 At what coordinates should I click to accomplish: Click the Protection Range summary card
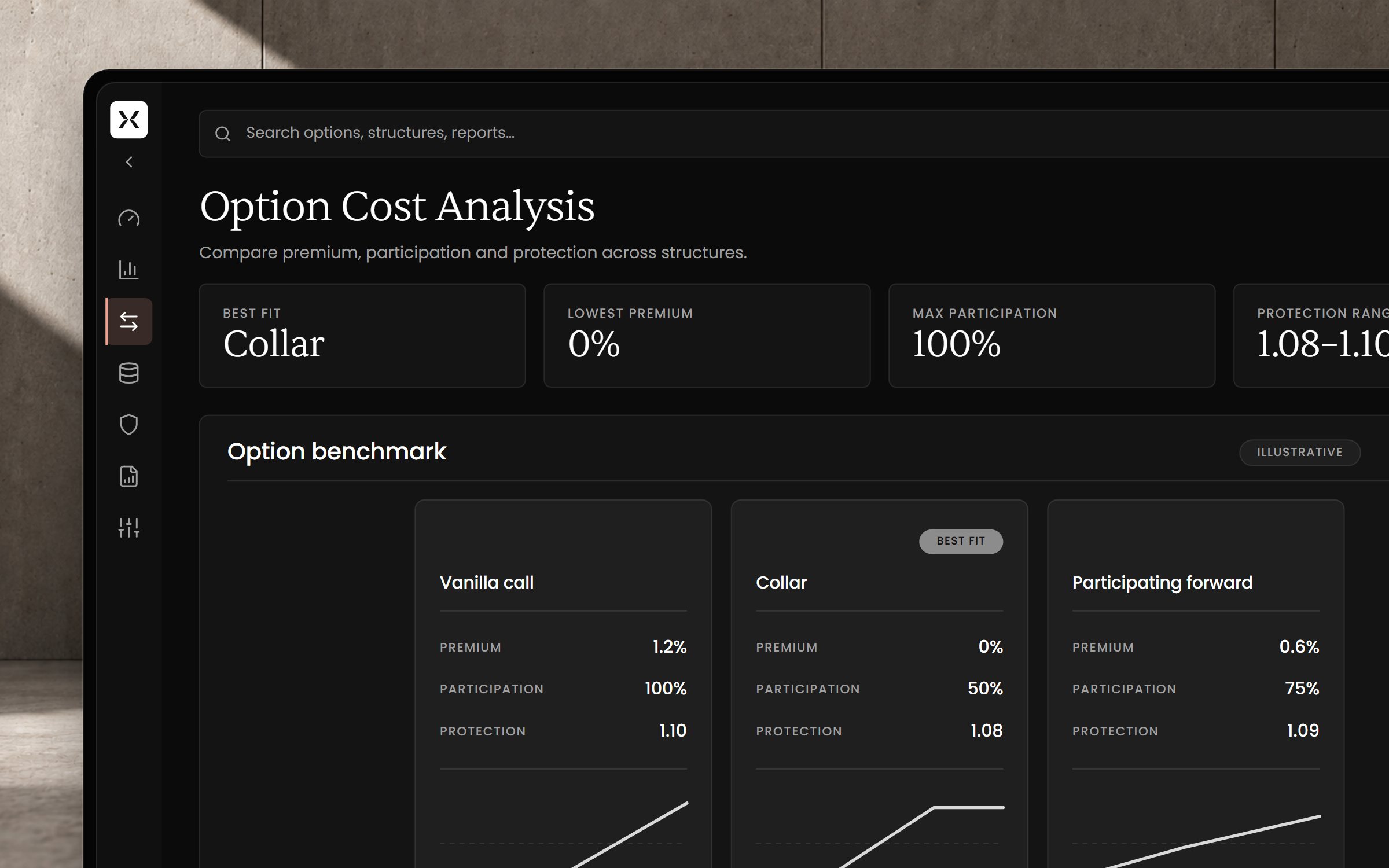[1311, 335]
